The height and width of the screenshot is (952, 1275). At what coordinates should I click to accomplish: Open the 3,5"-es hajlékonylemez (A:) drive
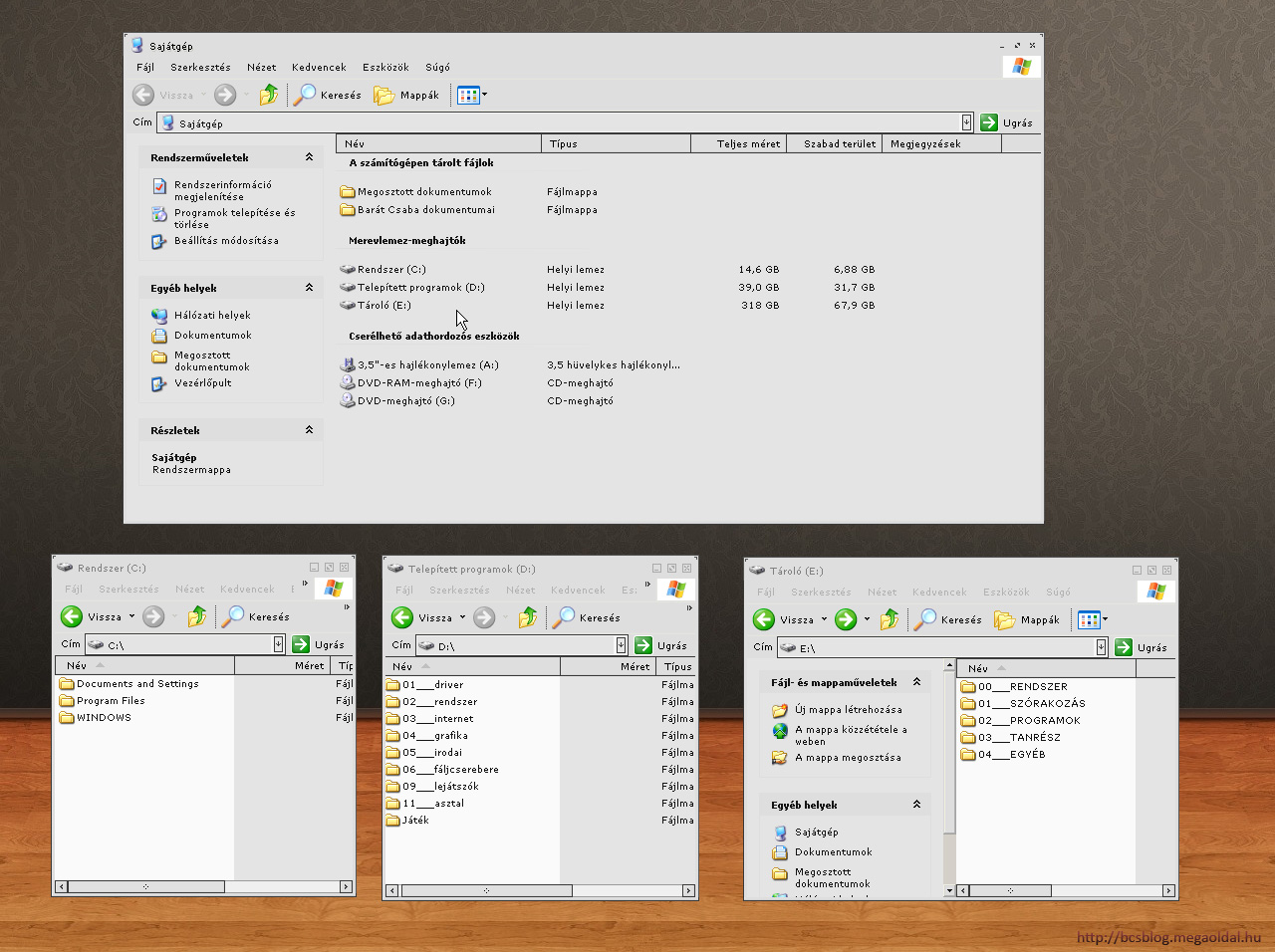[427, 364]
